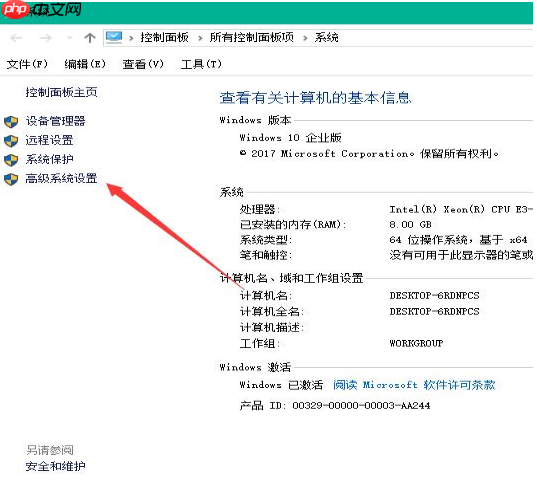Click shield icon beside 设备管理器

[x=11, y=122]
